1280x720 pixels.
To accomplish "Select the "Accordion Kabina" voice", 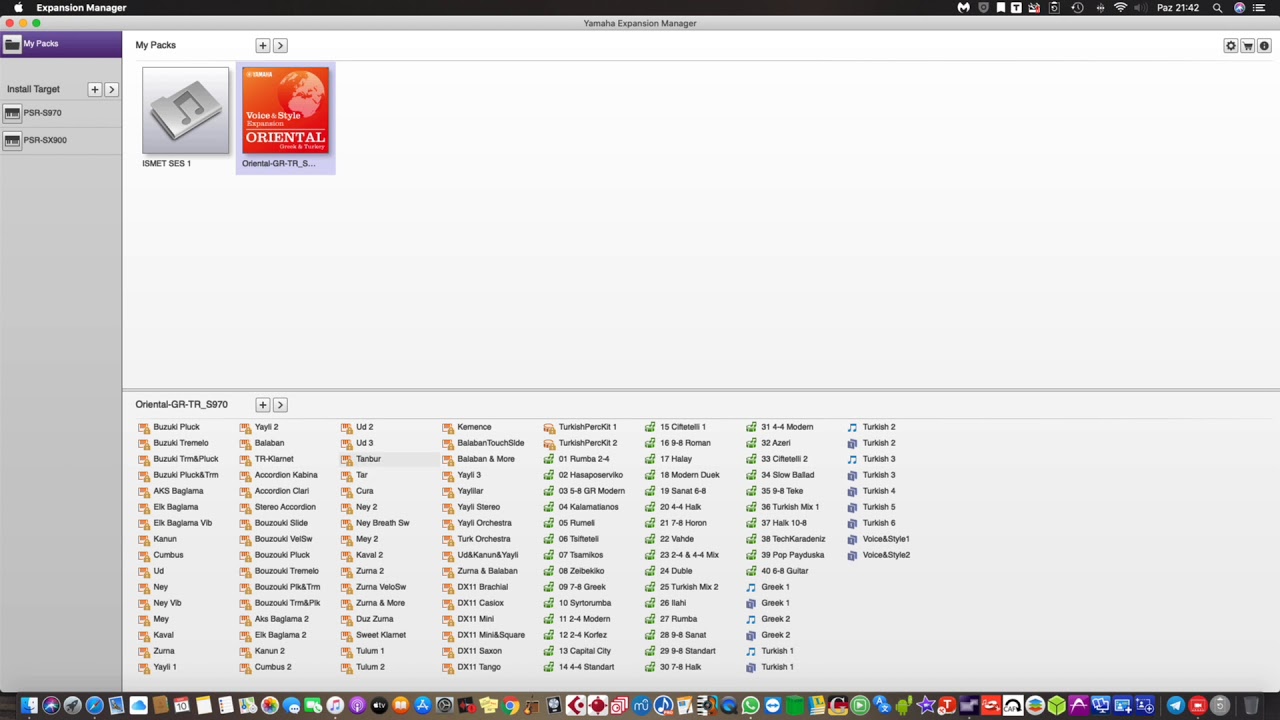I will [x=286, y=475].
